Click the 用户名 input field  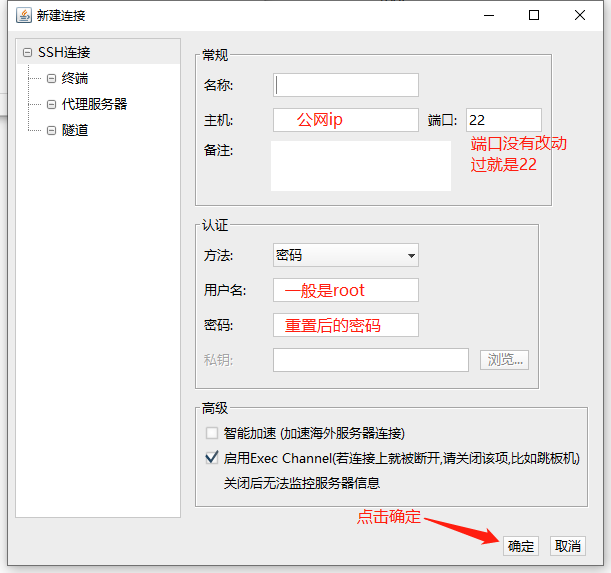pos(346,290)
